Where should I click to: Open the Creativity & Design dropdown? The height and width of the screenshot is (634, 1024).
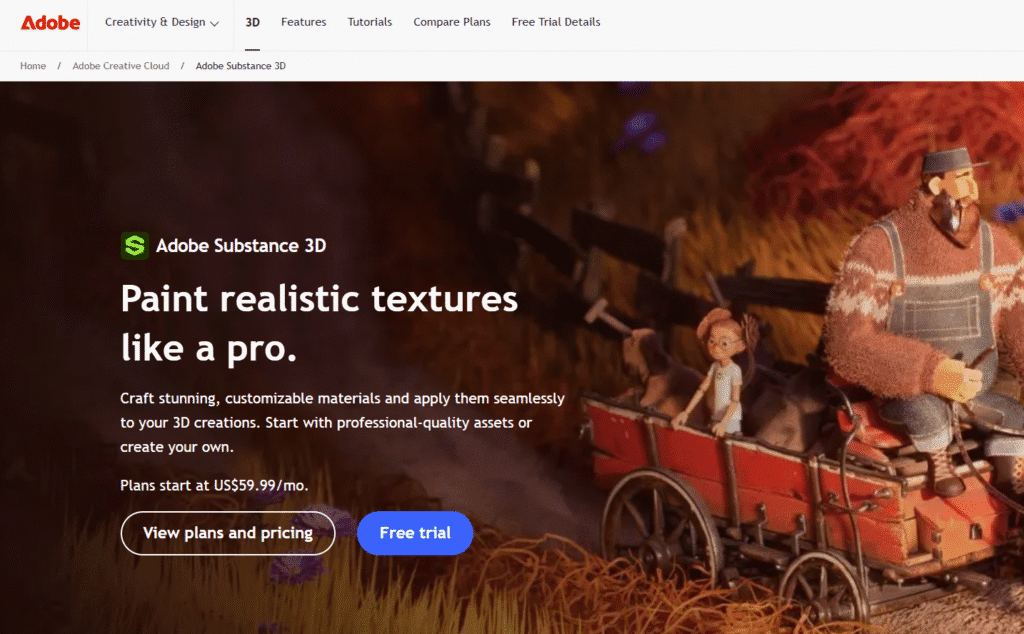pyautogui.click(x=155, y=21)
